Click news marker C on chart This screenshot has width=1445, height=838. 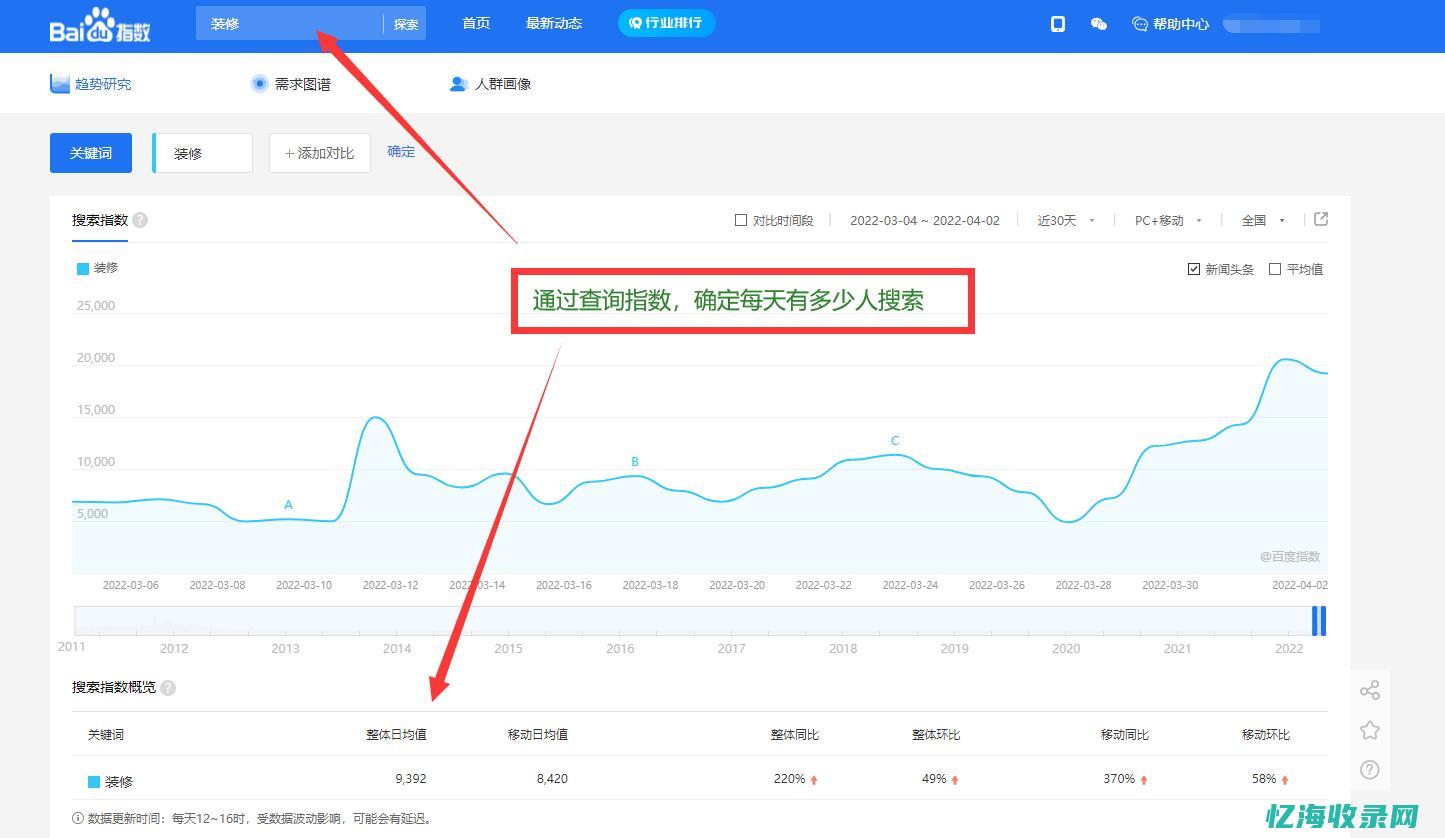pyautogui.click(x=895, y=441)
